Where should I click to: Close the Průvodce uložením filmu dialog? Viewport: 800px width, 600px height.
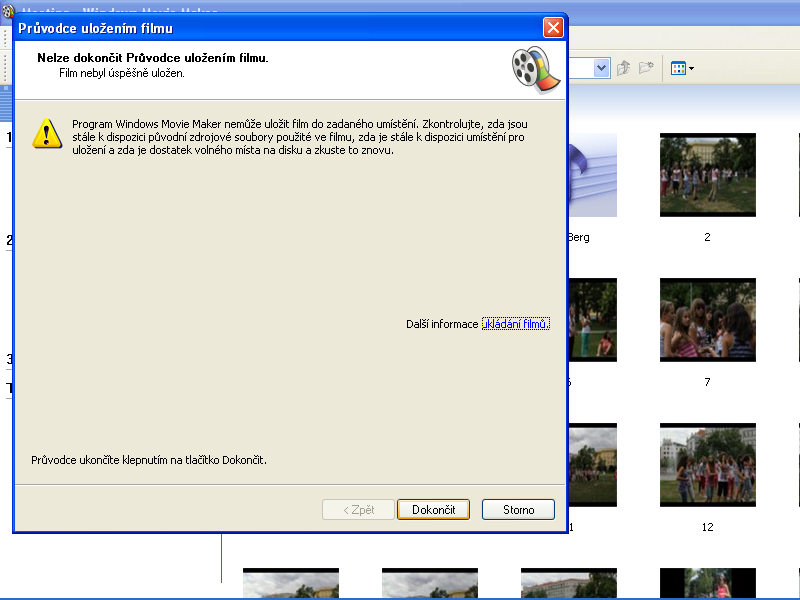(x=553, y=28)
